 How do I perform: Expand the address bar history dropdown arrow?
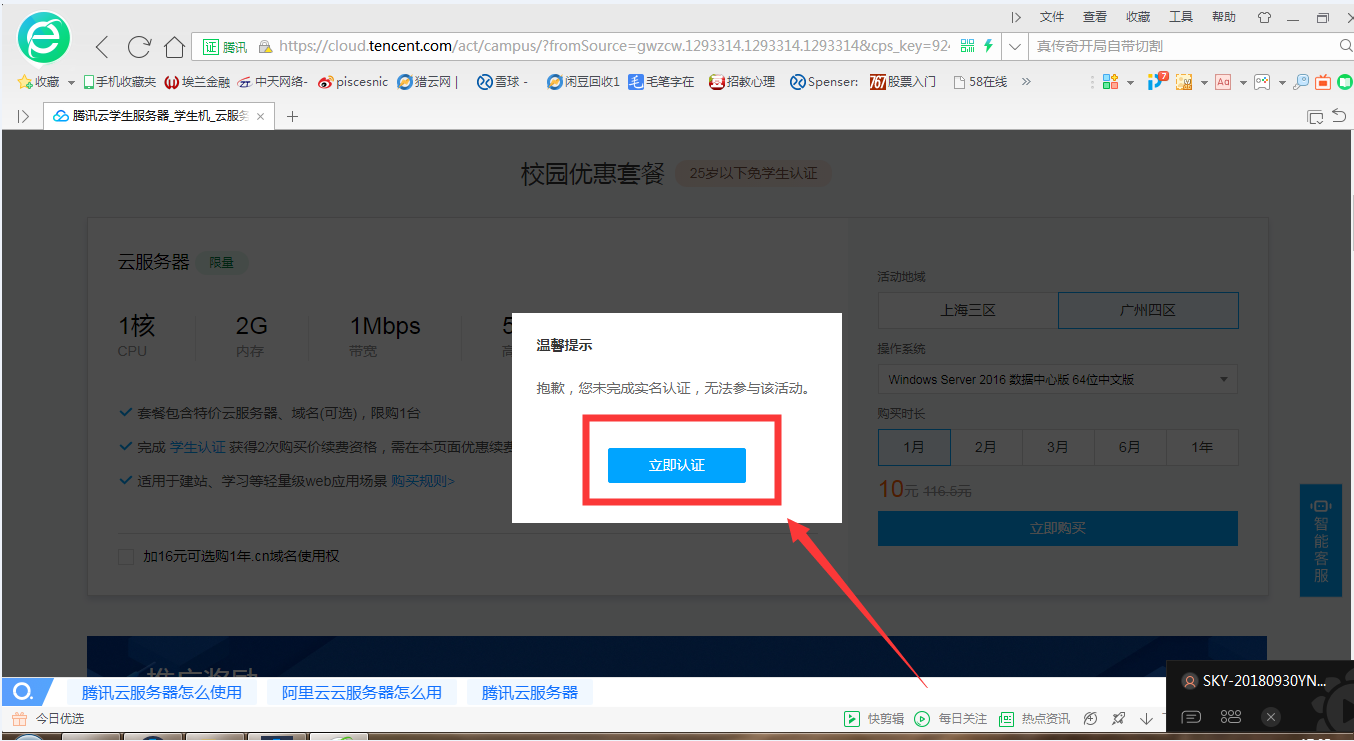tap(1015, 46)
